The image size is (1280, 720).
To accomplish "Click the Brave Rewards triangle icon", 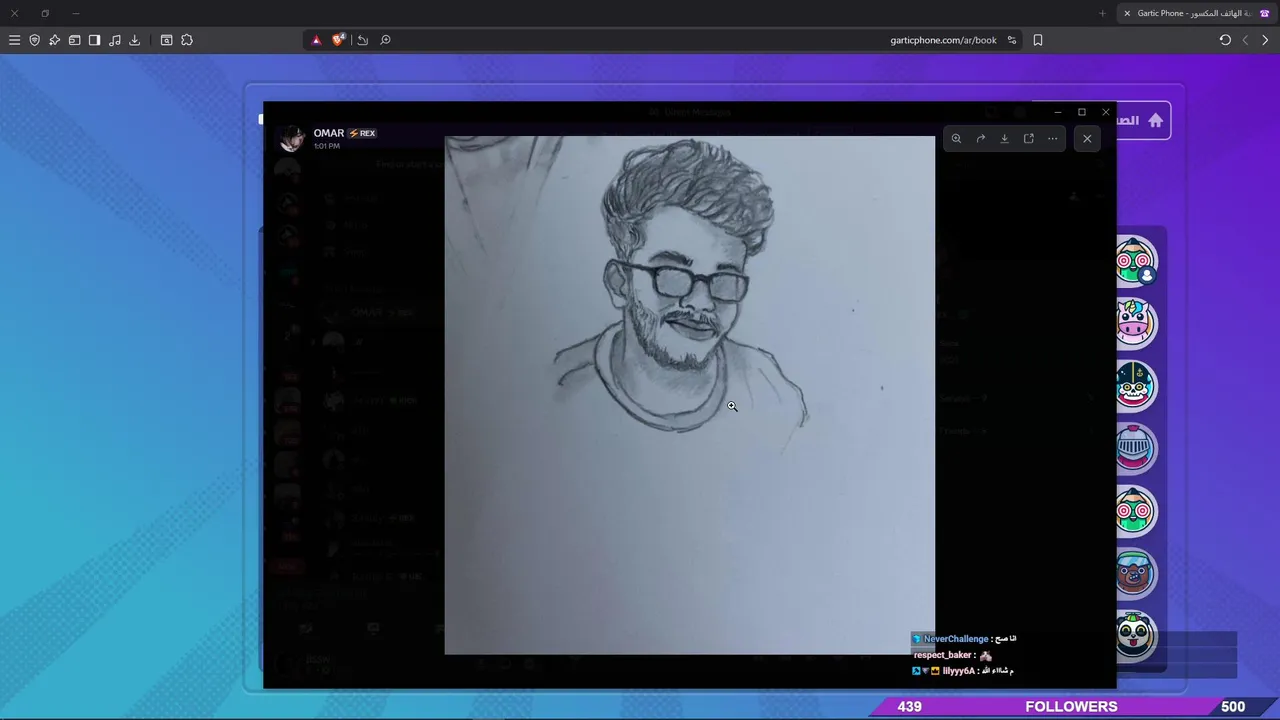I will [x=316, y=40].
